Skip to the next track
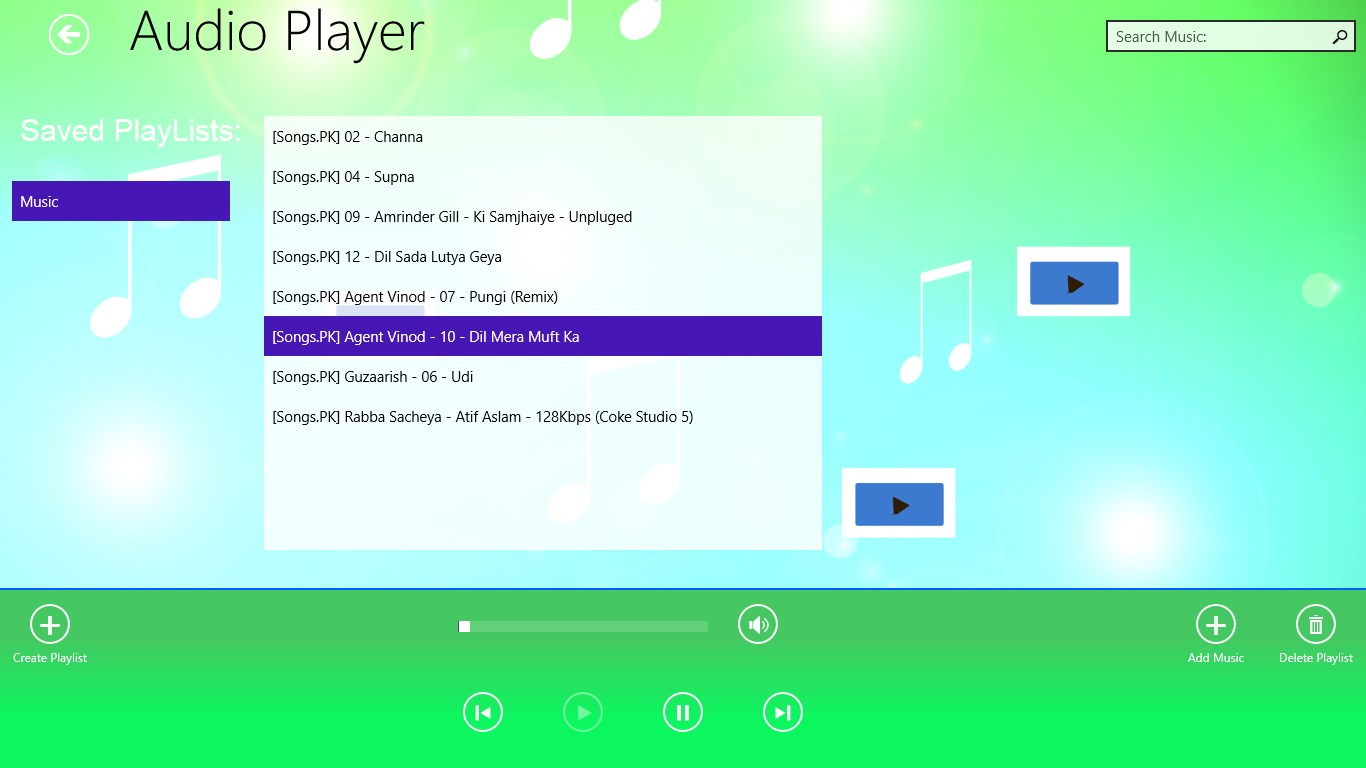This screenshot has width=1366, height=768. pyautogui.click(x=783, y=711)
